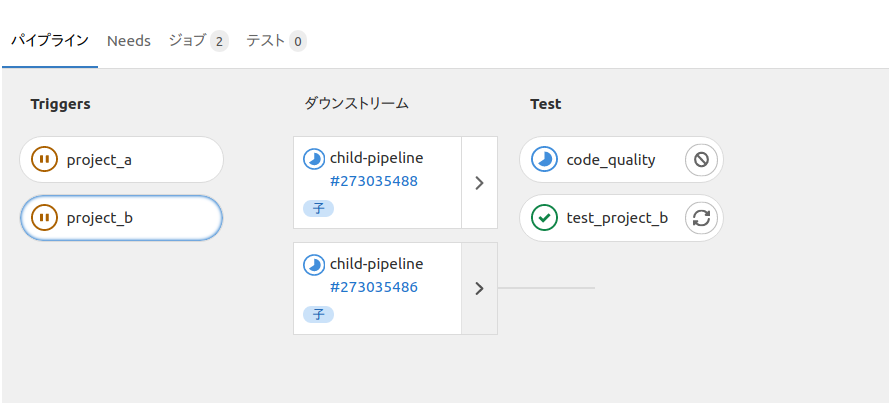The width and height of the screenshot is (889, 403).
Task: Open the ジョブ tab
Action: coord(198,41)
